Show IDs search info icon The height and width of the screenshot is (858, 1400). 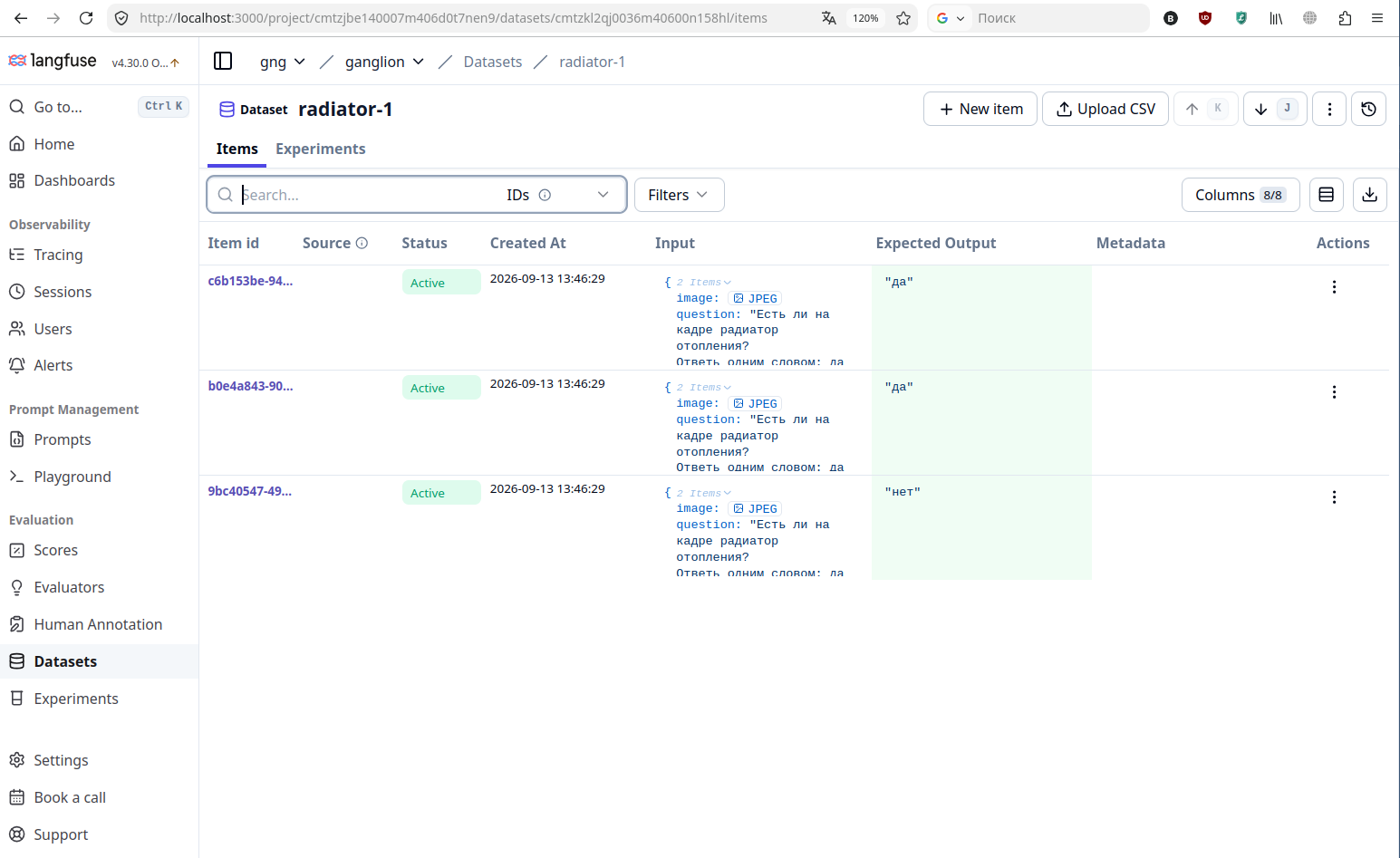(x=545, y=195)
